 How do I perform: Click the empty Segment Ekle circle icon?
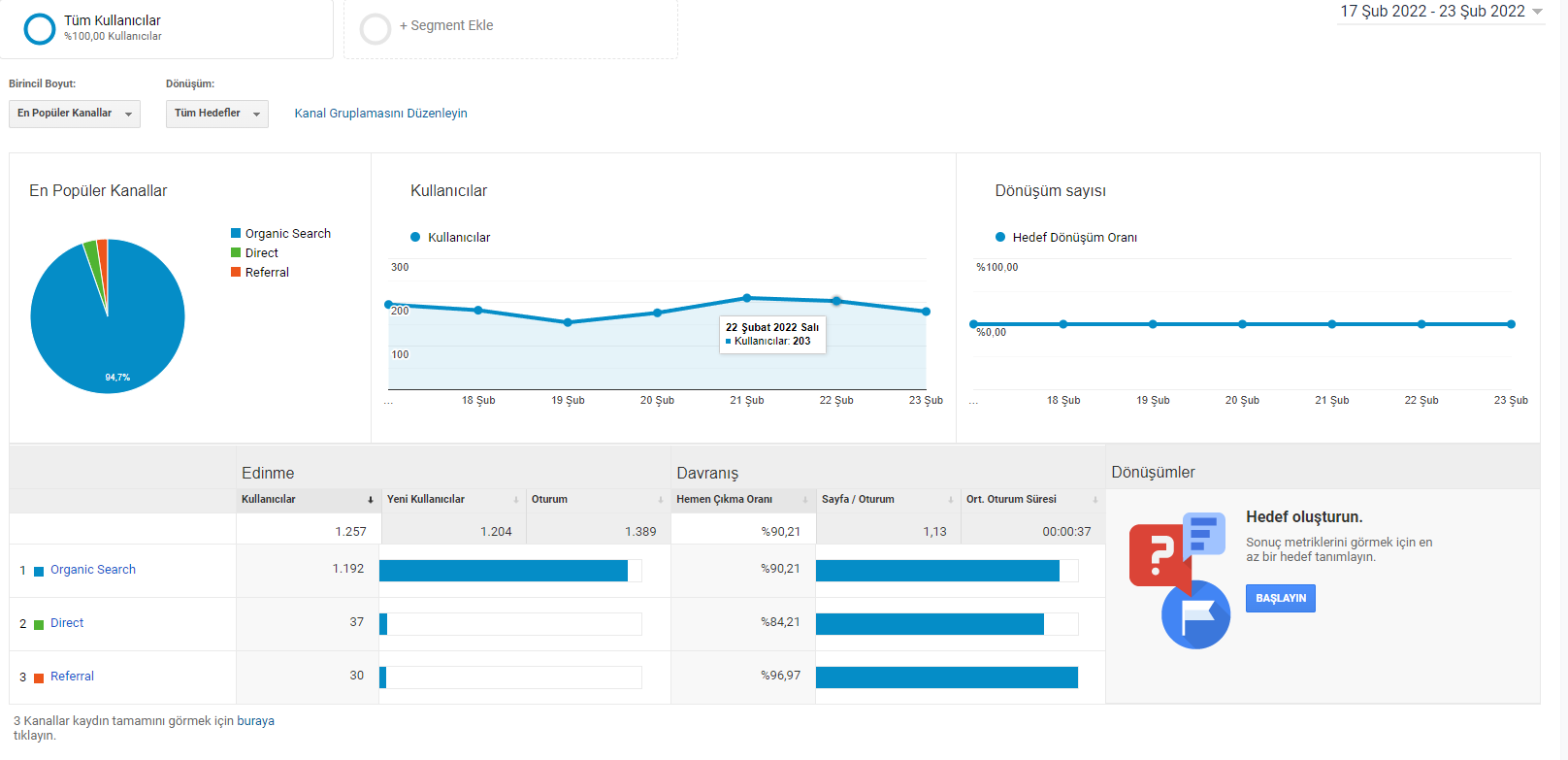tap(376, 29)
